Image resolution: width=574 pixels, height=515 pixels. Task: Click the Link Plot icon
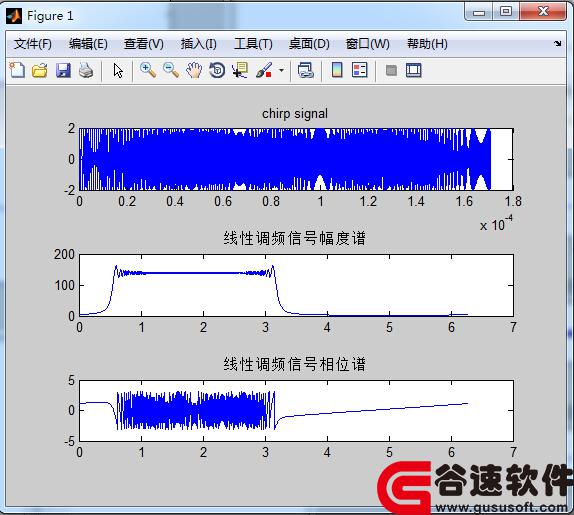306,70
